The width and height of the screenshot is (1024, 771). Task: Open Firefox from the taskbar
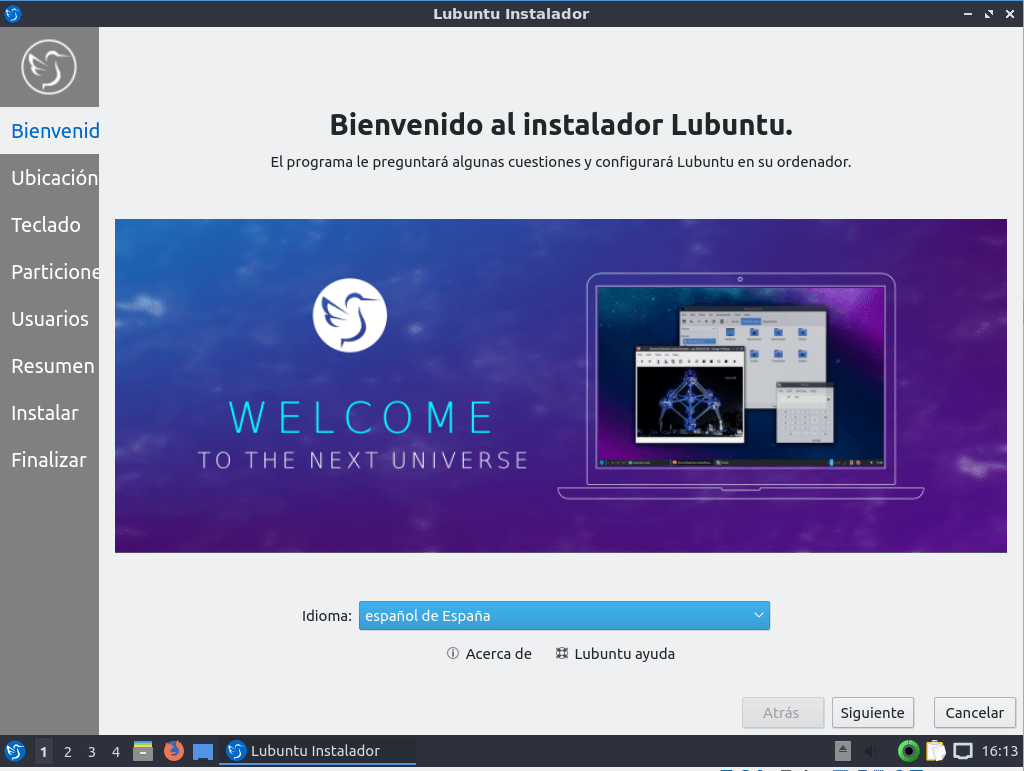pyautogui.click(x=173, y=750)
